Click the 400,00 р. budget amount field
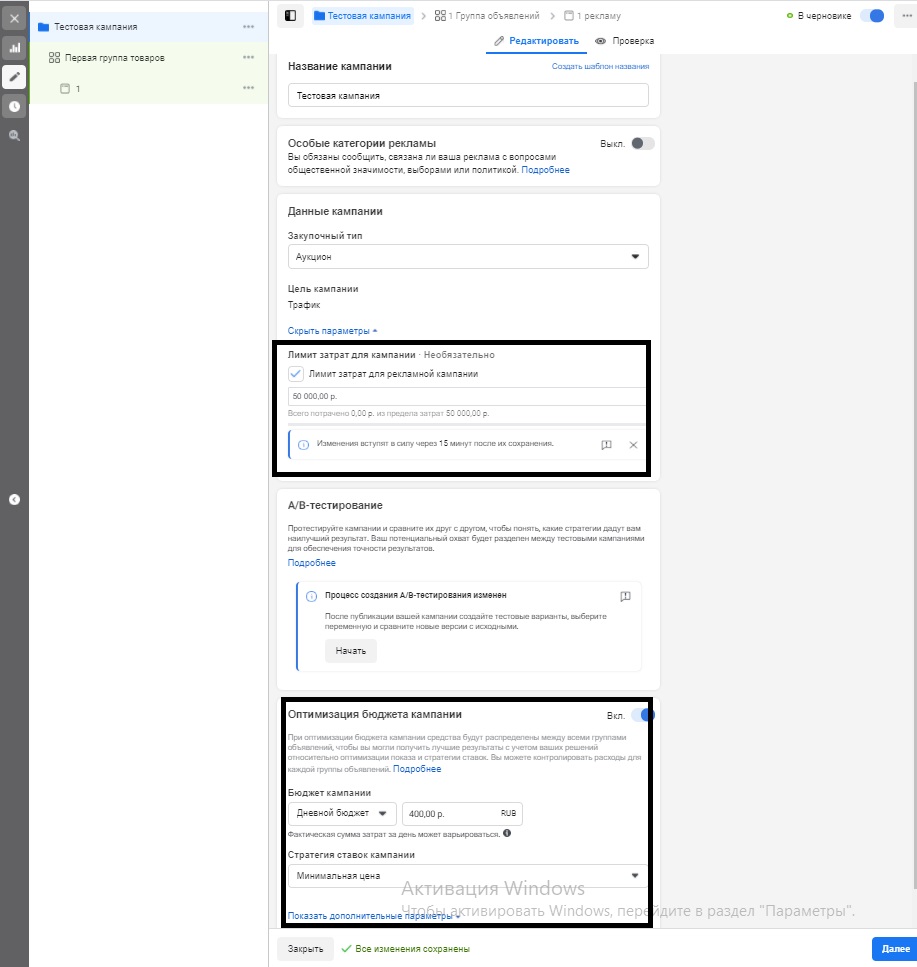This screenshot has height=967, width=917. (x=463, y=813)
